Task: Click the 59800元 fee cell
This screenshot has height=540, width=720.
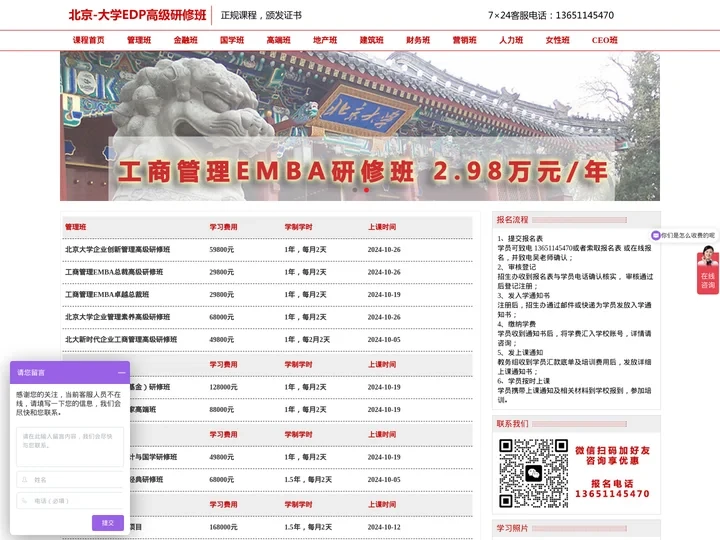Action: (x=221, y=249)
